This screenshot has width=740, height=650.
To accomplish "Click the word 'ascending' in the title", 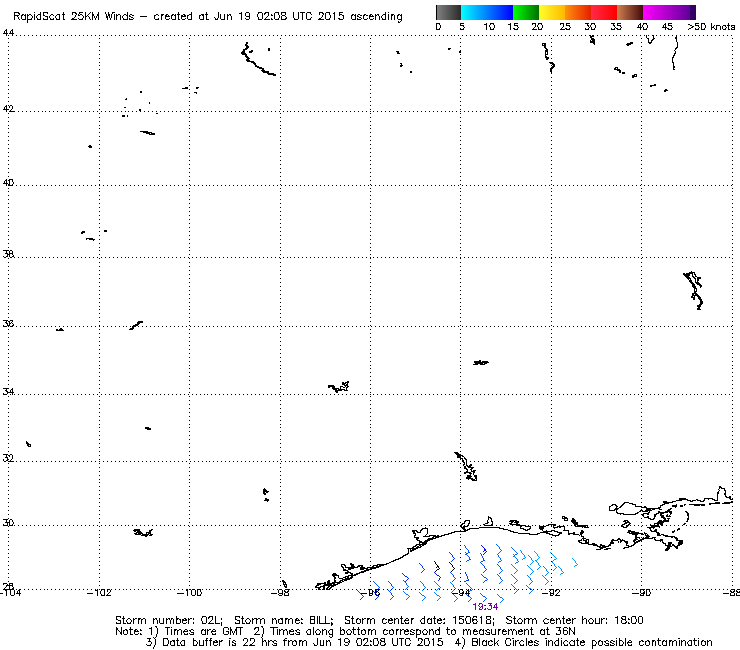I will pos(376,17).
